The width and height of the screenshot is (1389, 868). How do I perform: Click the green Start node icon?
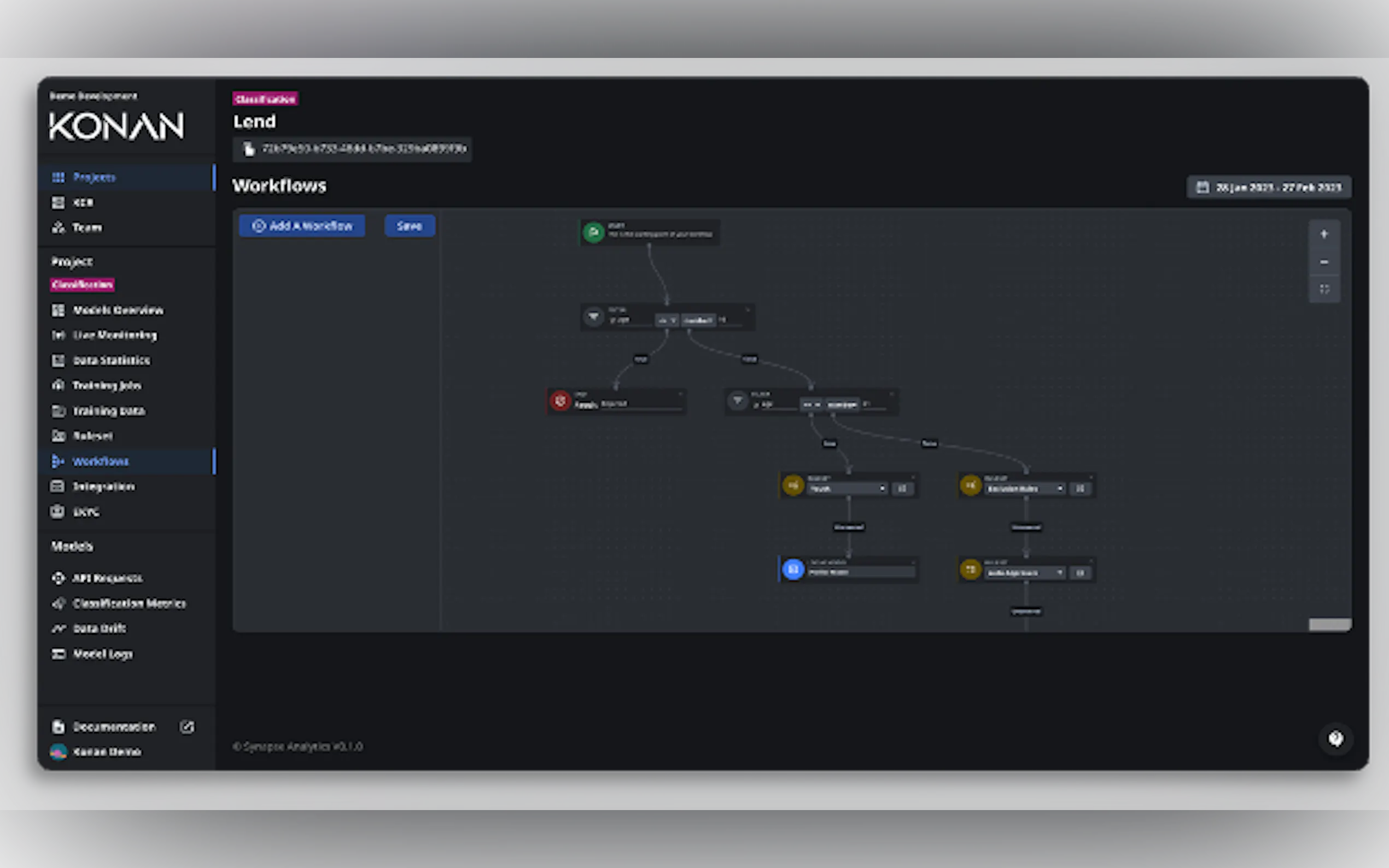pos(593,232)
